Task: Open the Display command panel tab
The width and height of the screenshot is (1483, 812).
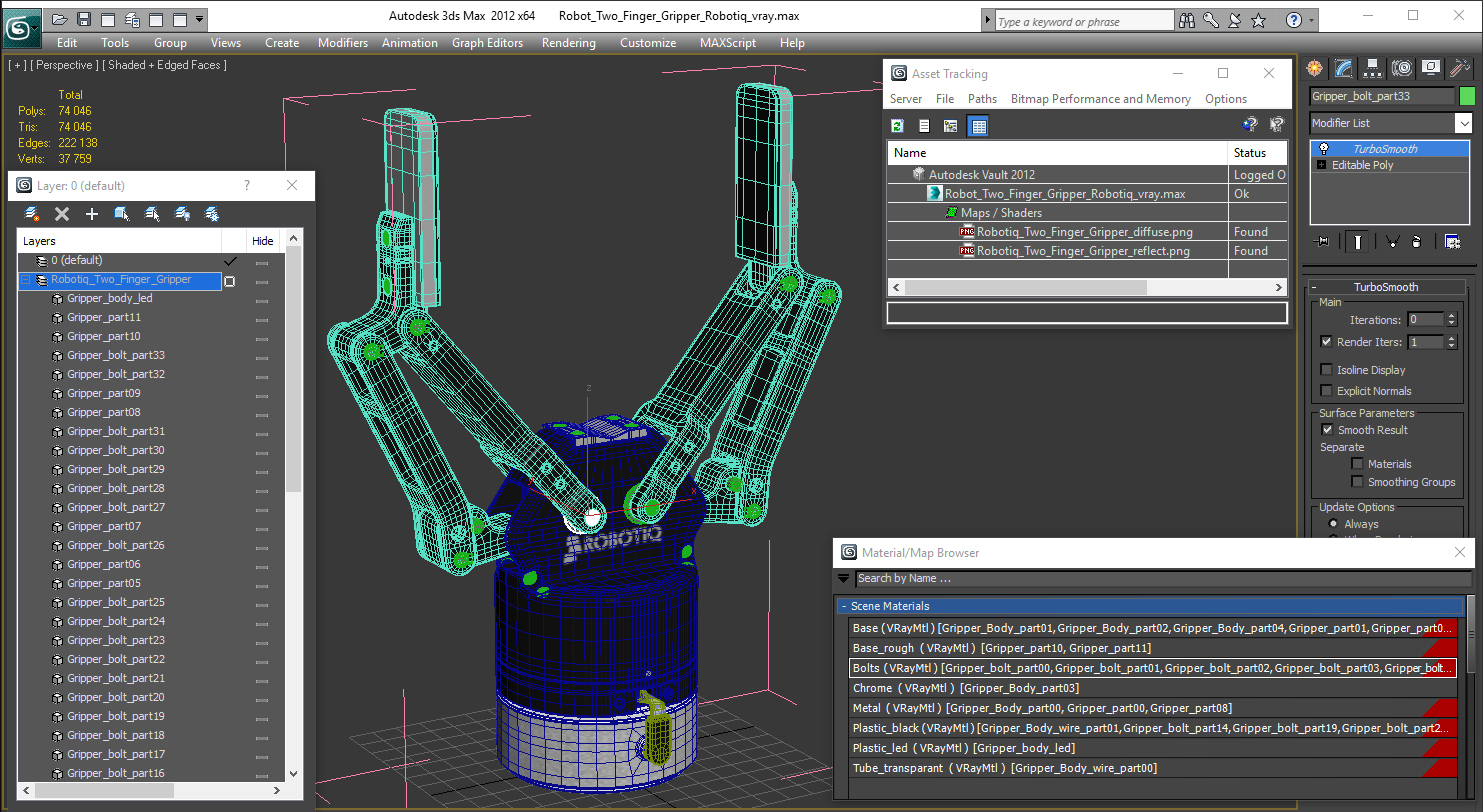Action: (x=1431, y=68)
